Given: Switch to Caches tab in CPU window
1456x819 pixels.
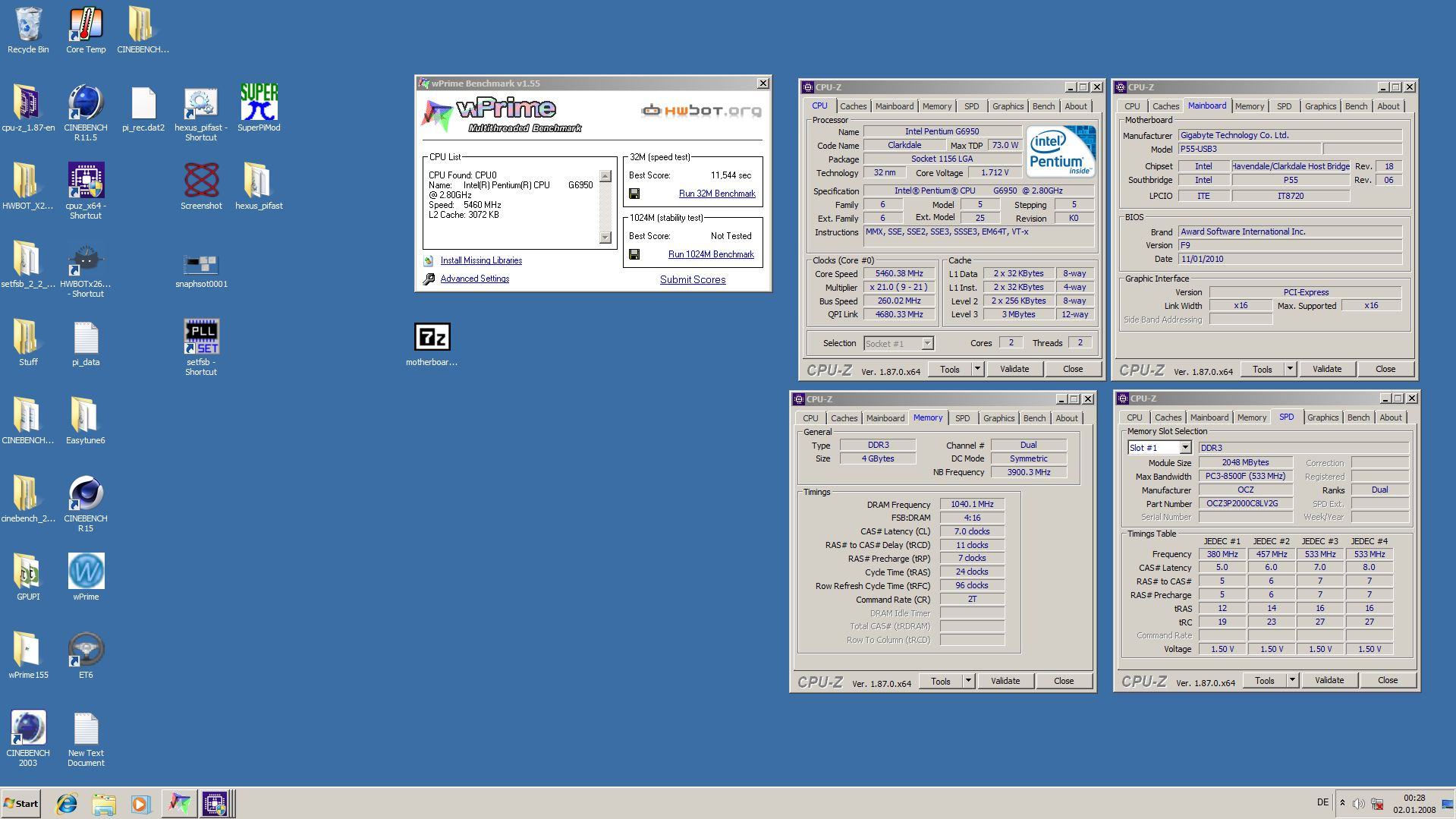Looking at the screenshot, I should [853, 106].
